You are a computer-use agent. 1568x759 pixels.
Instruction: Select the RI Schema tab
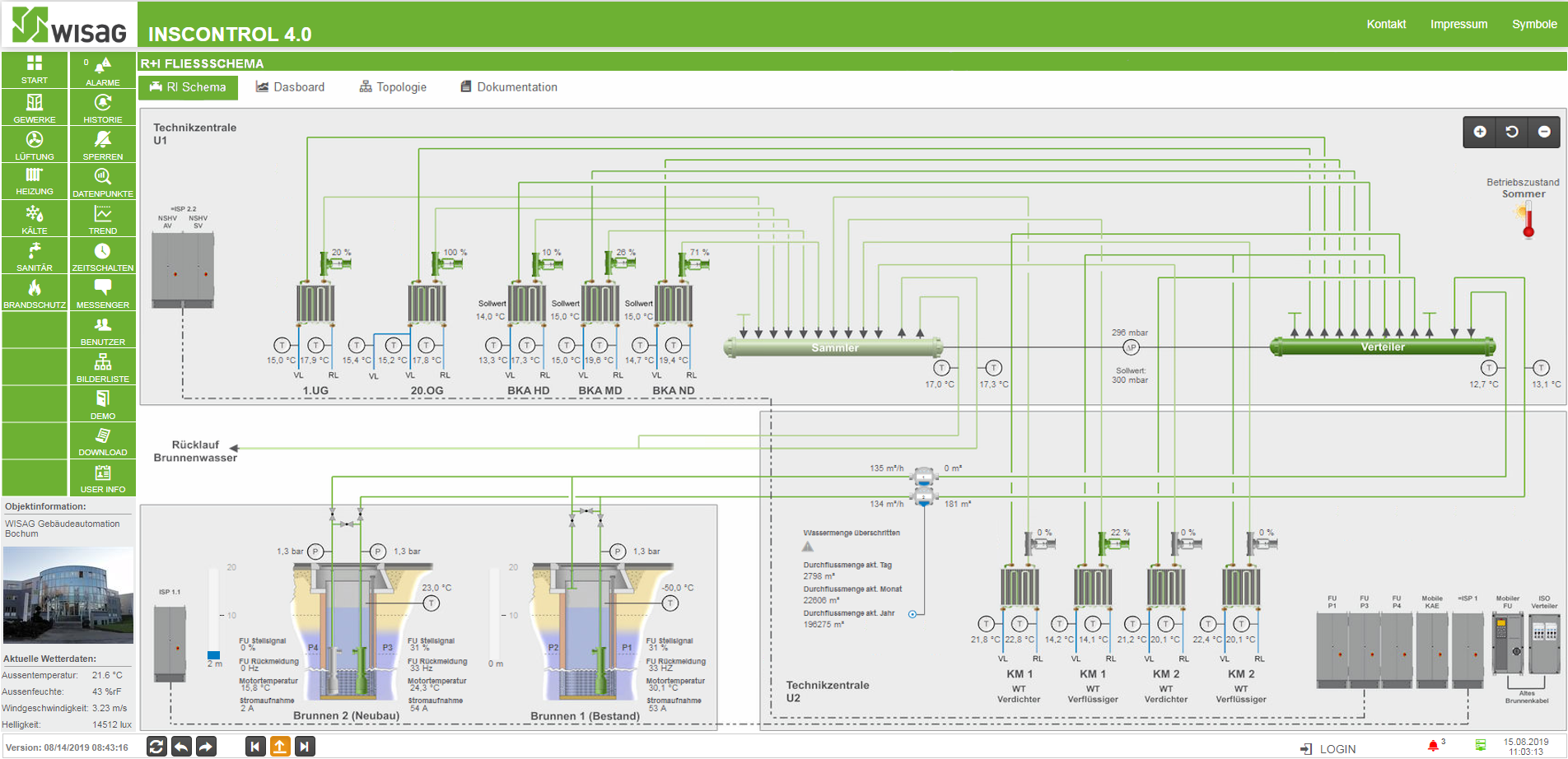pyautogui.click(x=188, y=87)
